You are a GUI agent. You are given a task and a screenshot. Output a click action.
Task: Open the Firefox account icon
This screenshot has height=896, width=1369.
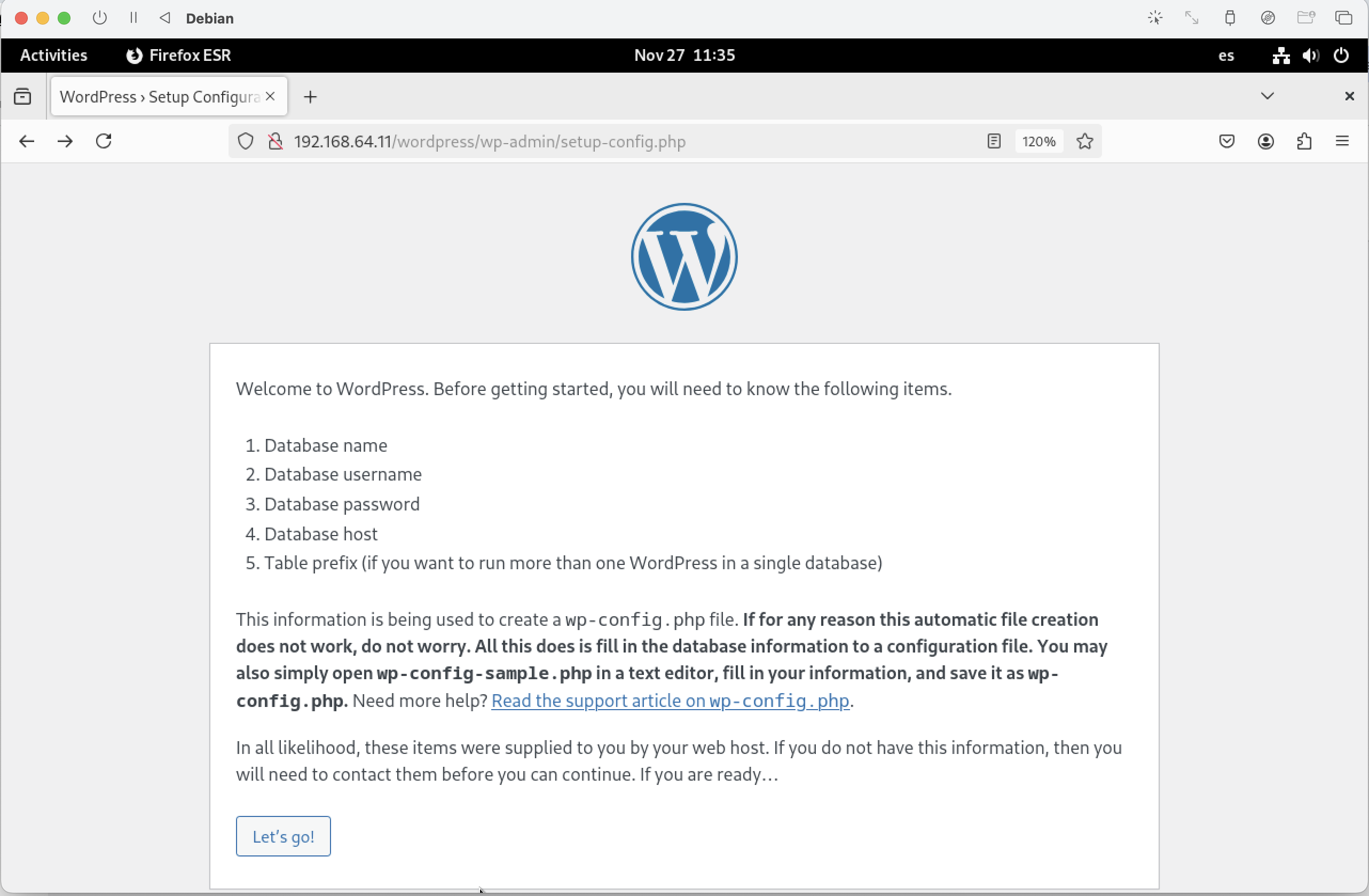click(1265, 142)
